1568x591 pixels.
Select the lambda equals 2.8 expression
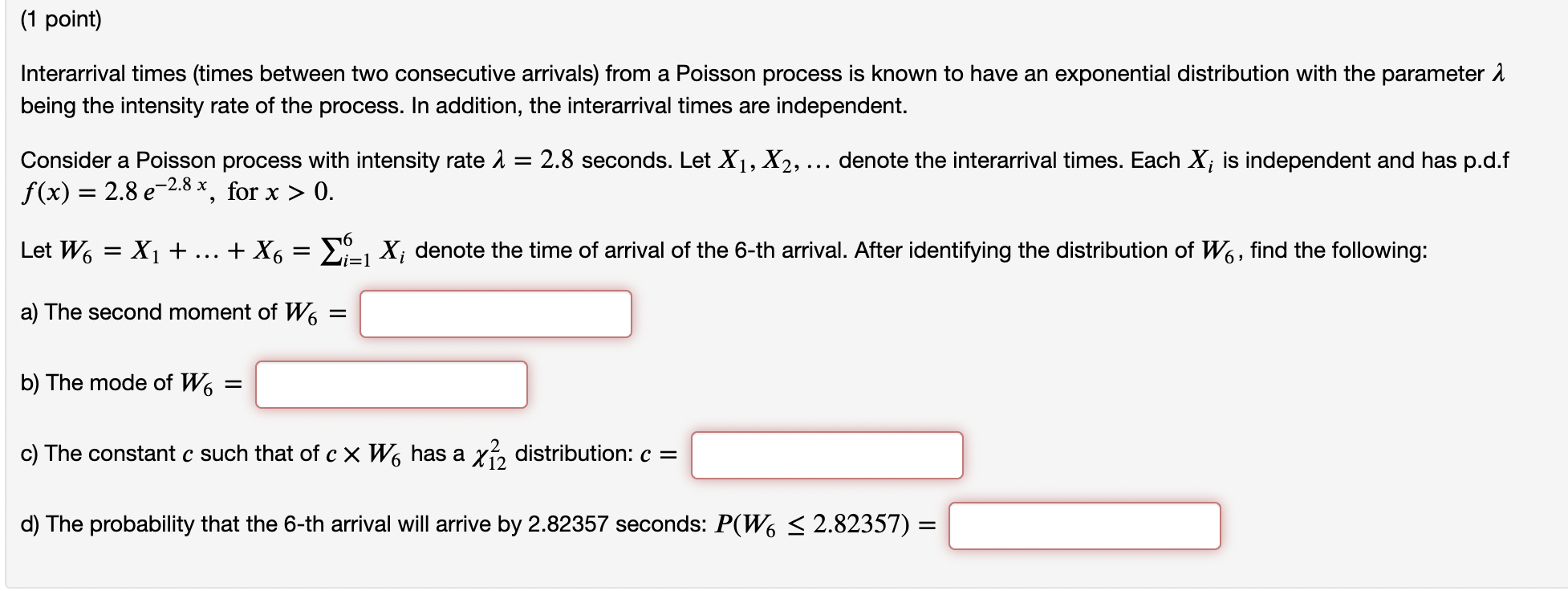[x=534, y=159]
